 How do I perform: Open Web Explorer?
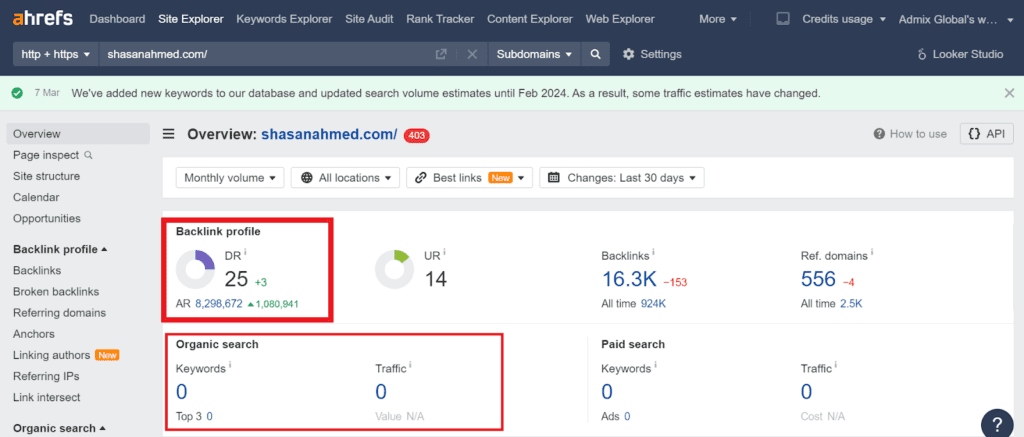click(x=620, y=19)
